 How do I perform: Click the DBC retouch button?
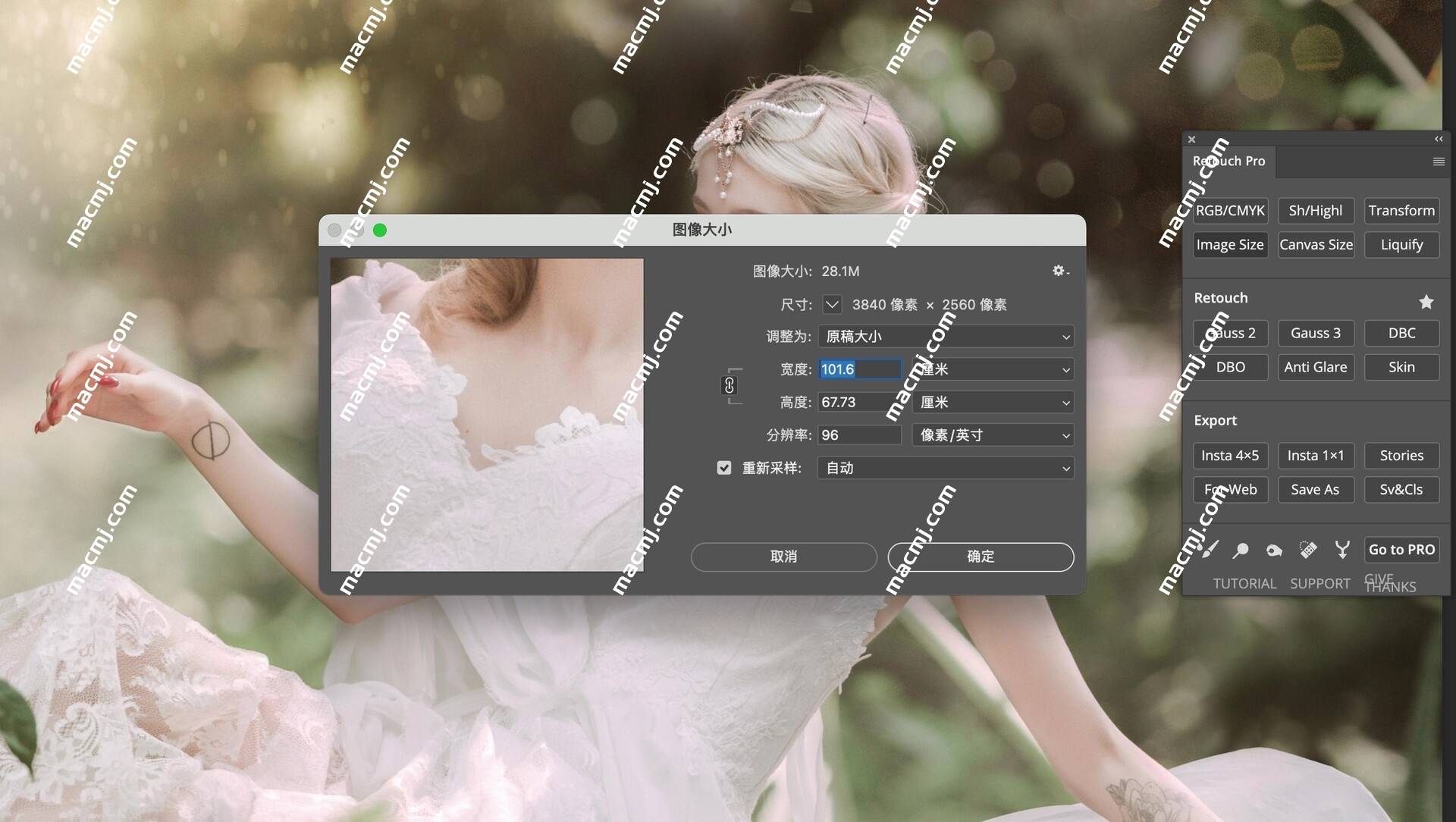coord(1401,332)
